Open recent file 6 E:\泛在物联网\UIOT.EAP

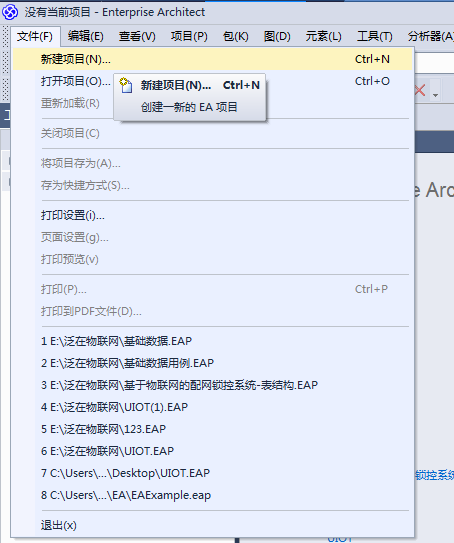(213, 451)
